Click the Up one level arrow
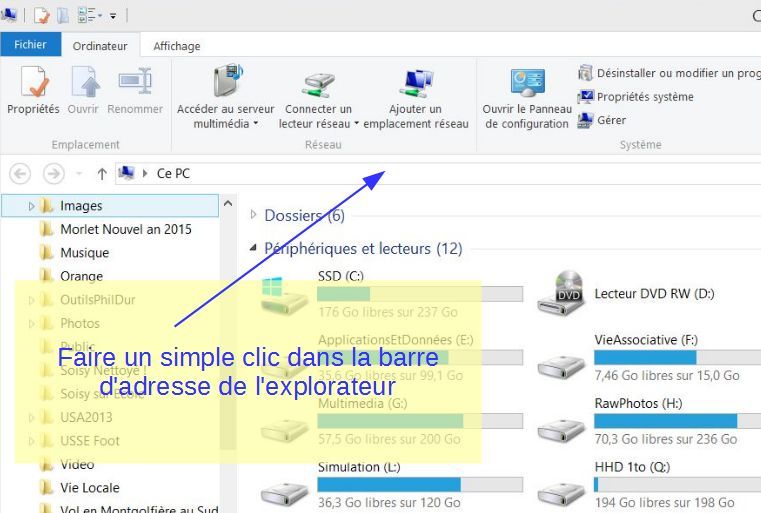 101,174
